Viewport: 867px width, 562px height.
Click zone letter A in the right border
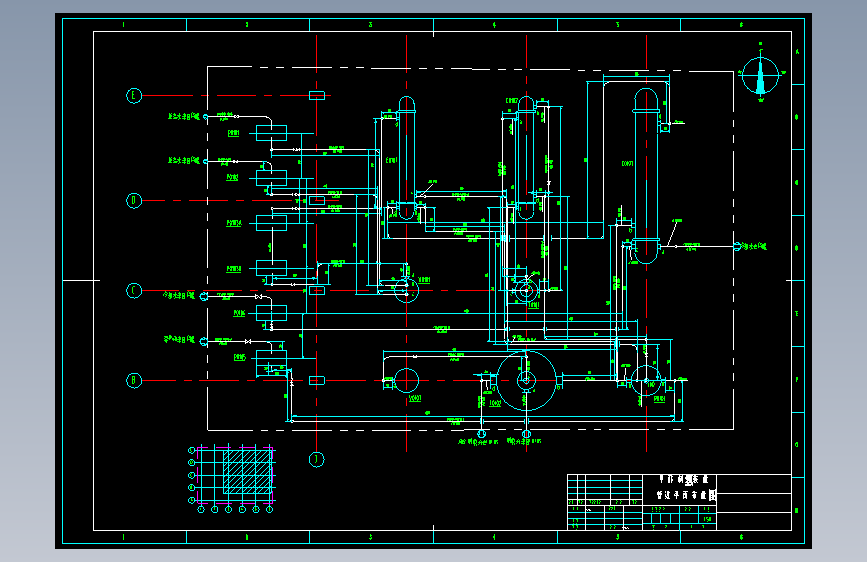[797, 51]
